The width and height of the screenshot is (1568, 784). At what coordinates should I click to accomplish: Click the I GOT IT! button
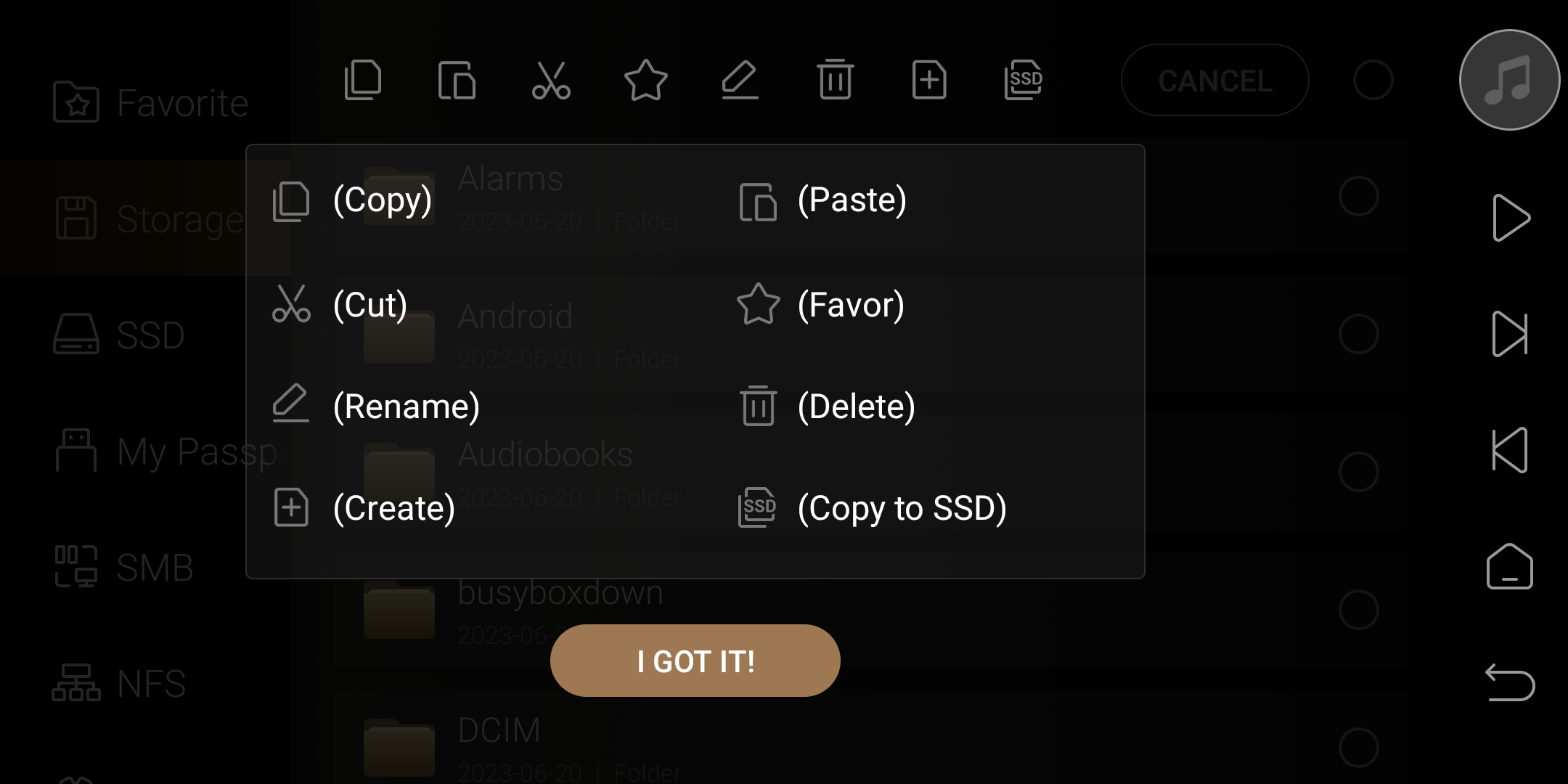(x=695, y=661)
